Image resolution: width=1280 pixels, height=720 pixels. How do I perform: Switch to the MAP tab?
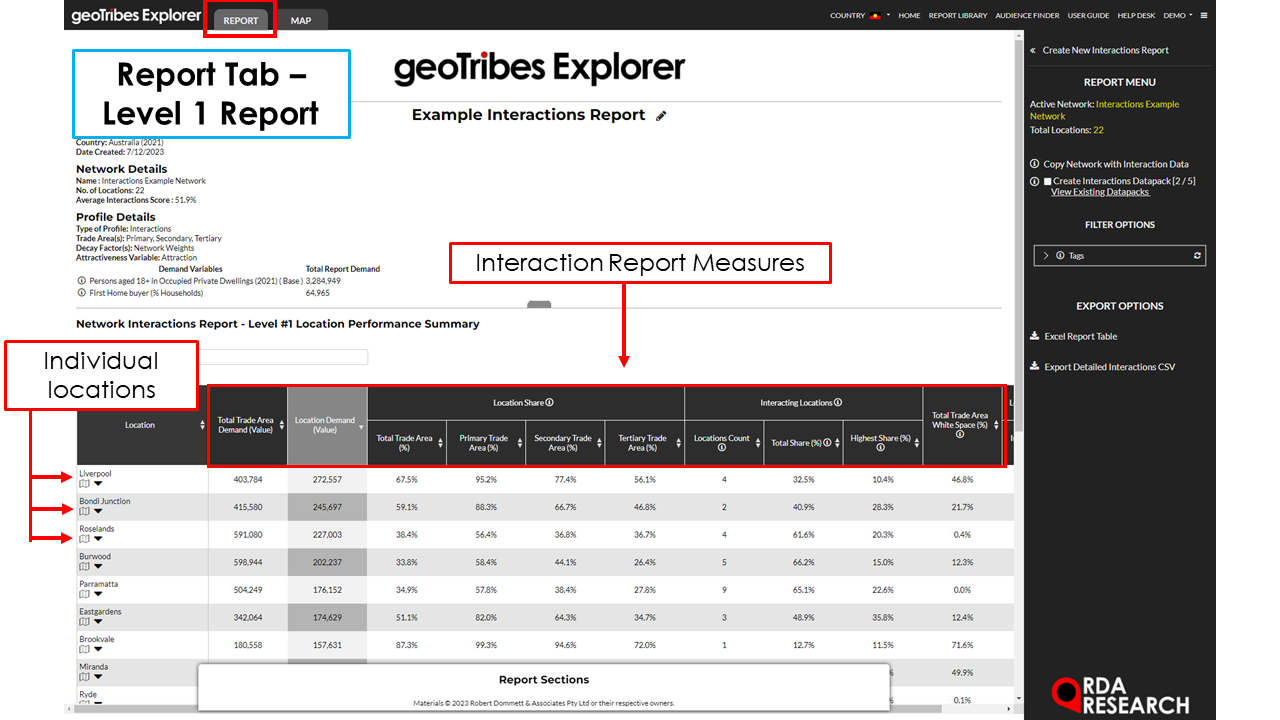point(300,20)
